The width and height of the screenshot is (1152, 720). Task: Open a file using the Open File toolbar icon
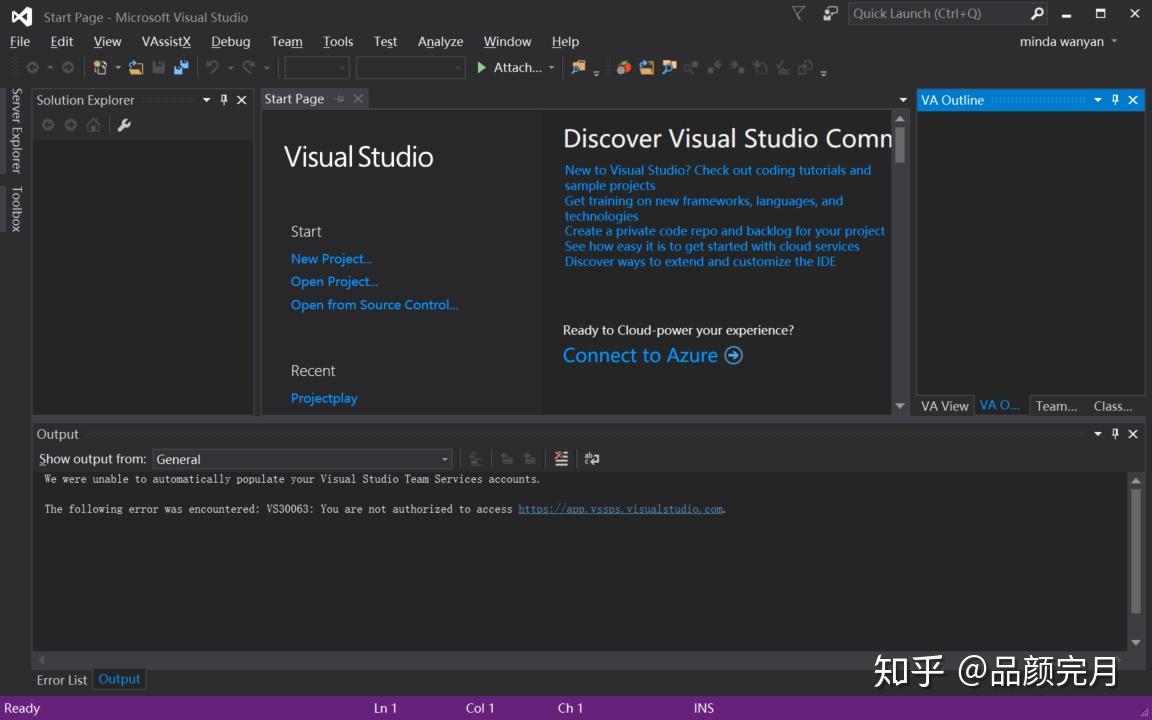[x=136, y=67]
